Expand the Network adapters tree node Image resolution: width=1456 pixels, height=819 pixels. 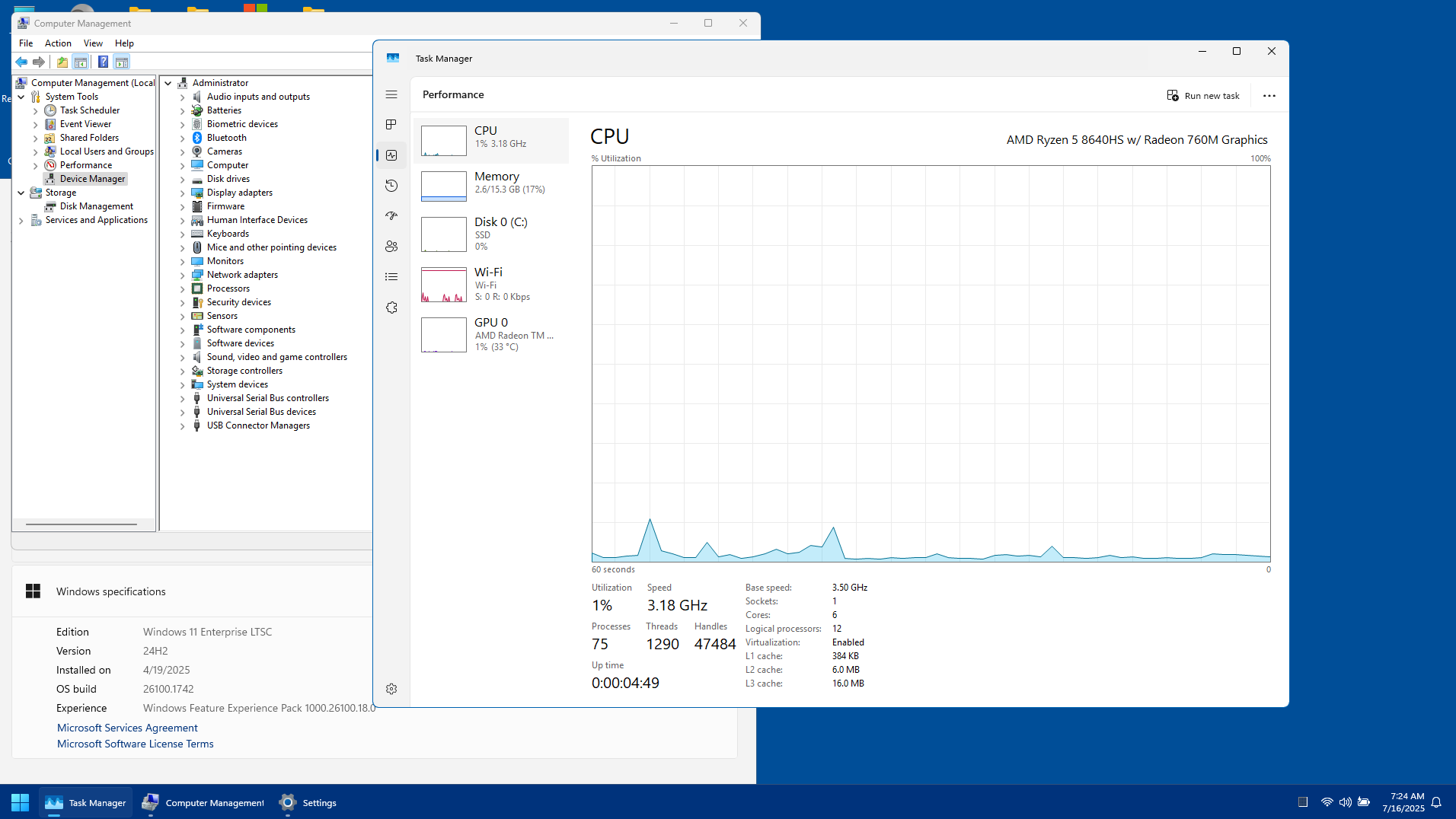[182, 276]
